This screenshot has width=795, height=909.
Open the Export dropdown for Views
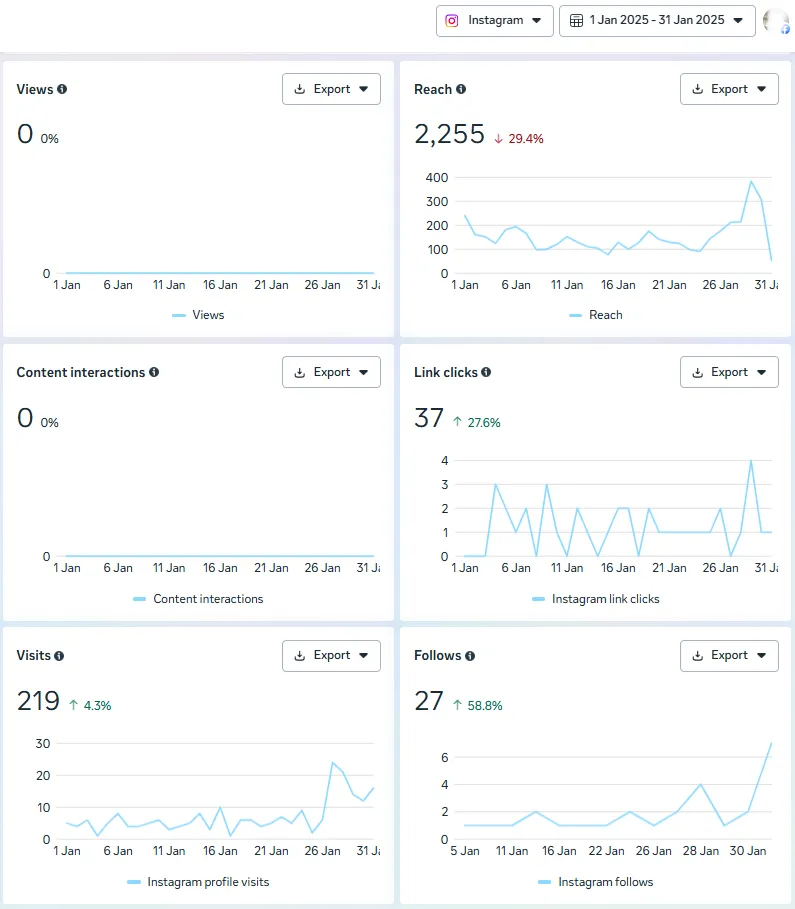tap(331, 89)
